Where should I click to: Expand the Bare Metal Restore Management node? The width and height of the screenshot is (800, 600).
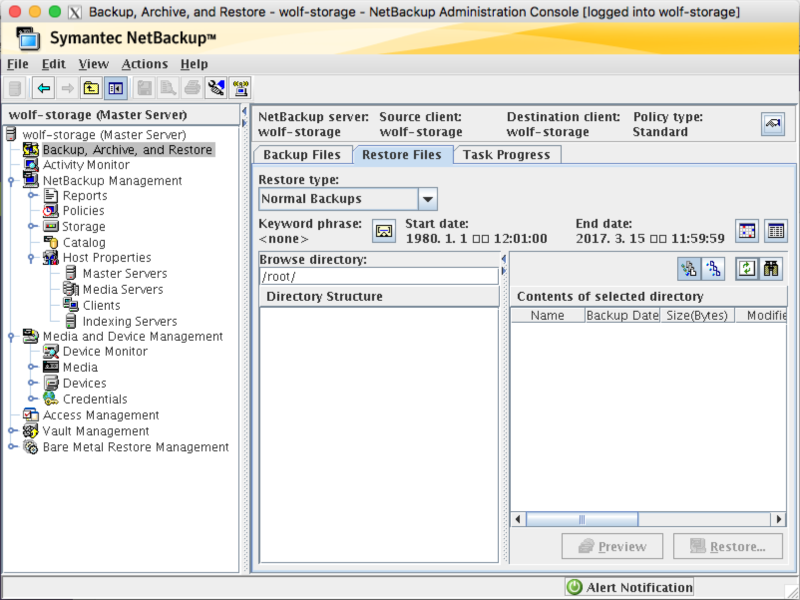click(11, 446)
